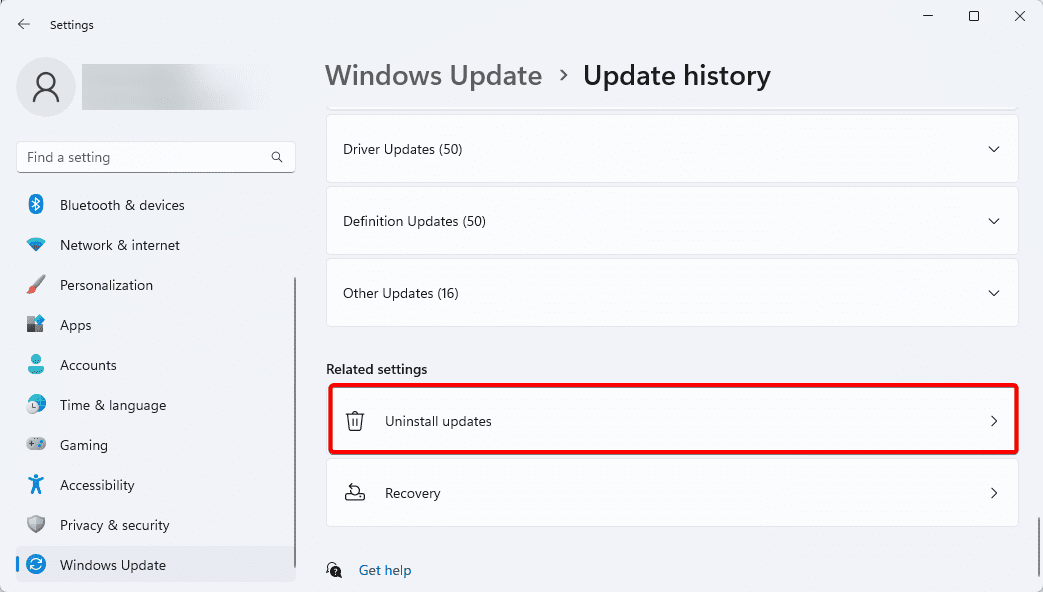Viewport: 1043px width, 592px height.
Task: Close the Settings window
Action: [x=1019, y=16]
